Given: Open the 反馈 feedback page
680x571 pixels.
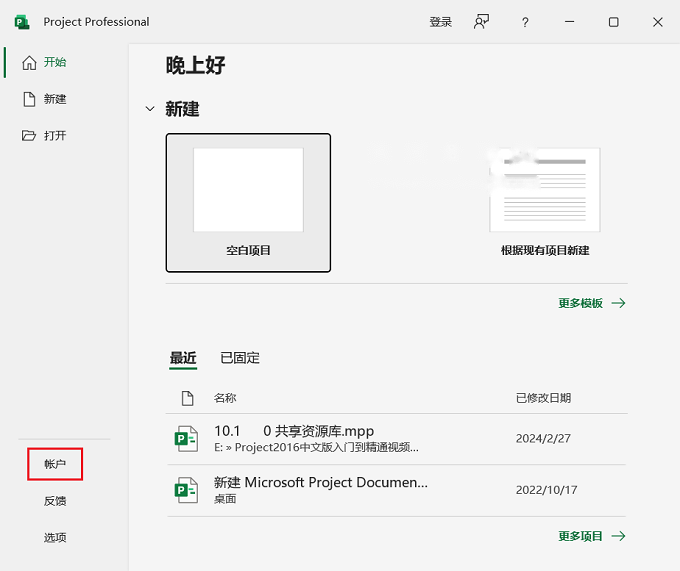Looking at the screenshot, I should pos(55,501).
